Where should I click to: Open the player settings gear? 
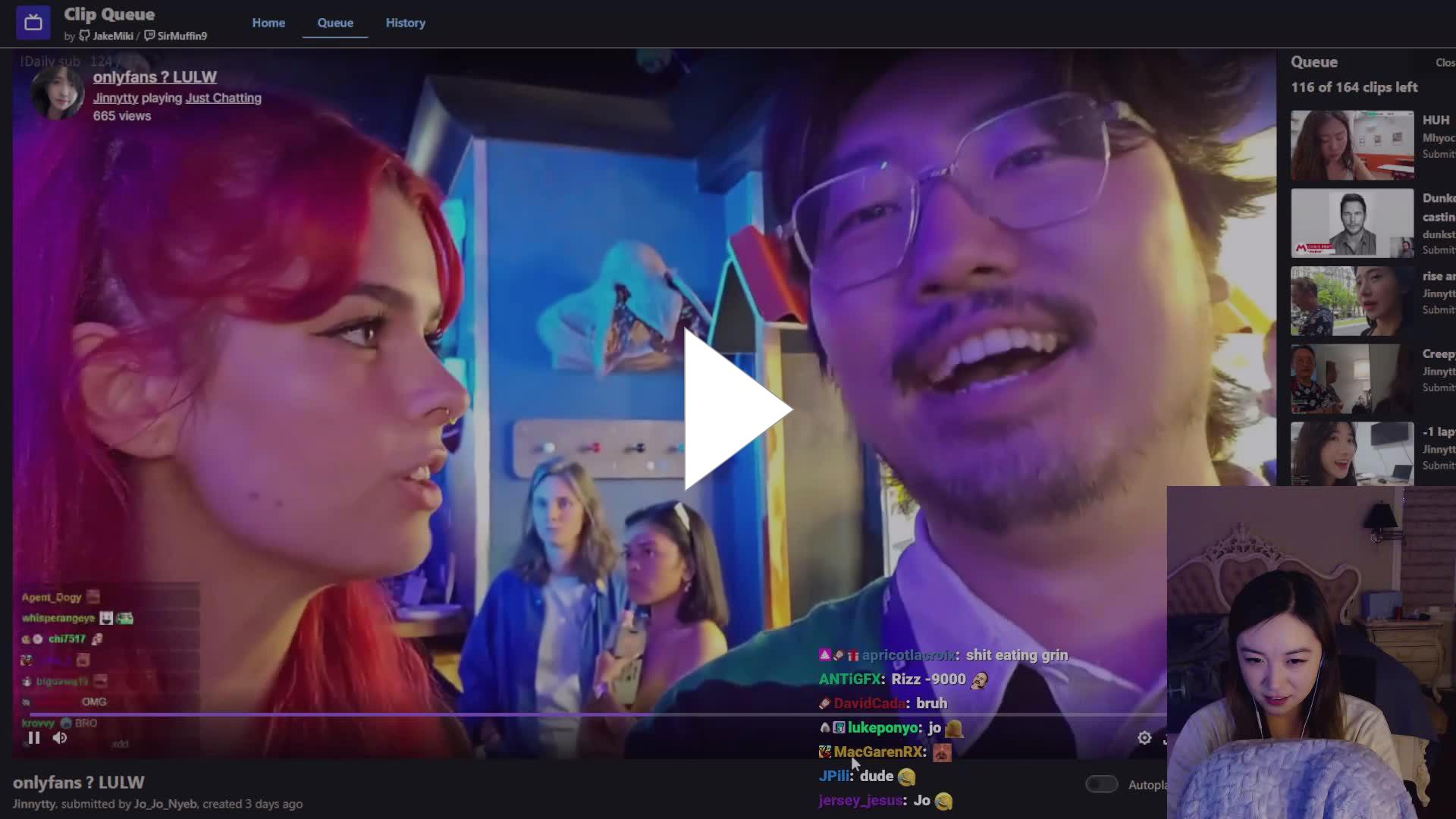click(1144, 737)
